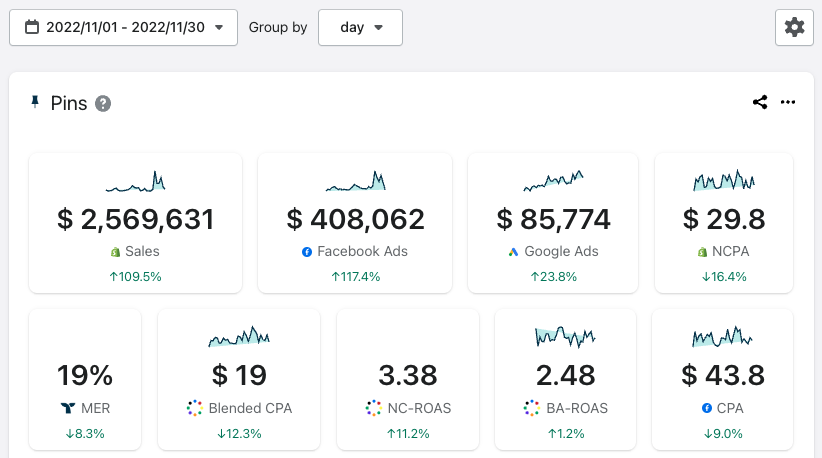
Task: Click the NC-ROAS label
Action: pyautogui.click(x=419, y=408)
